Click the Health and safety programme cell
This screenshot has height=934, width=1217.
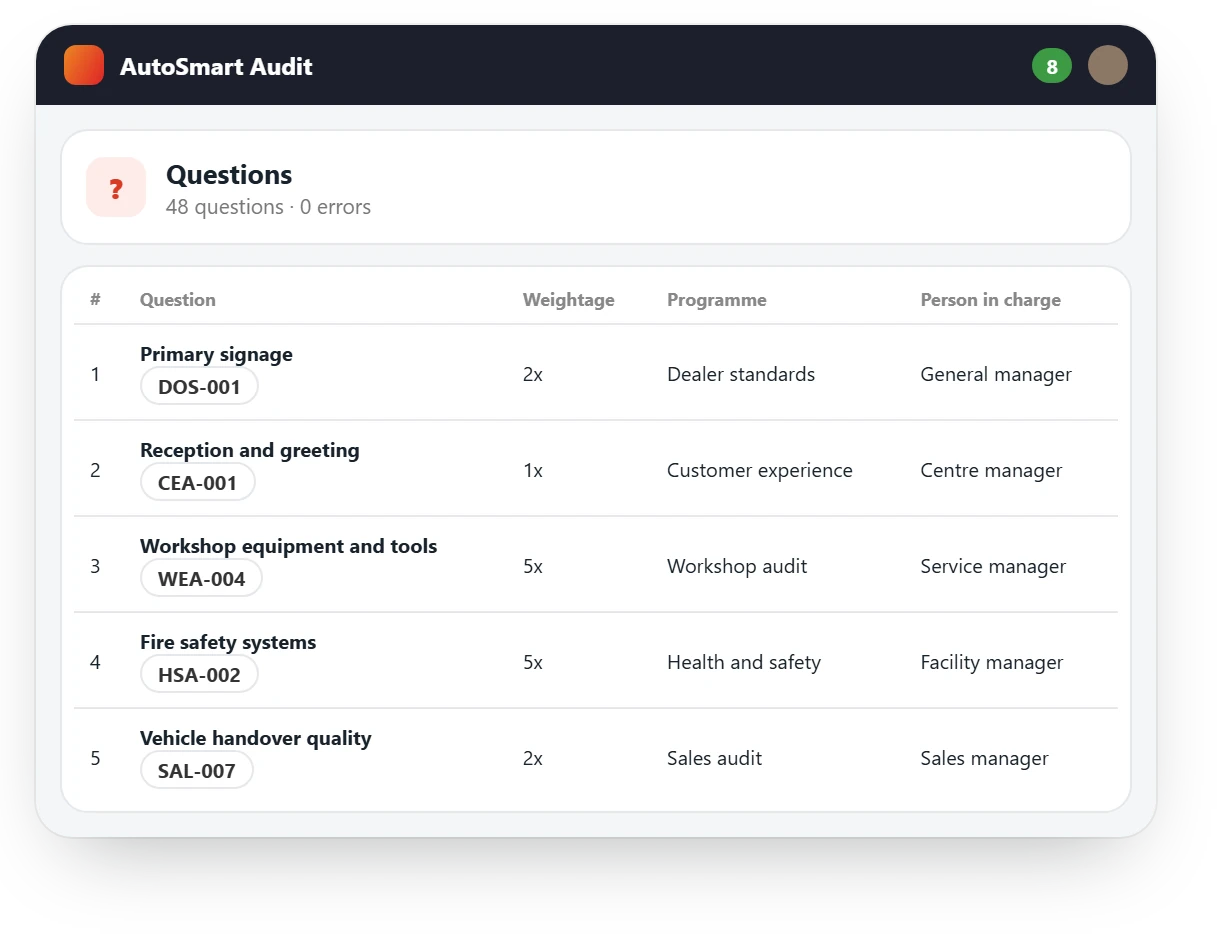point(744,662)
